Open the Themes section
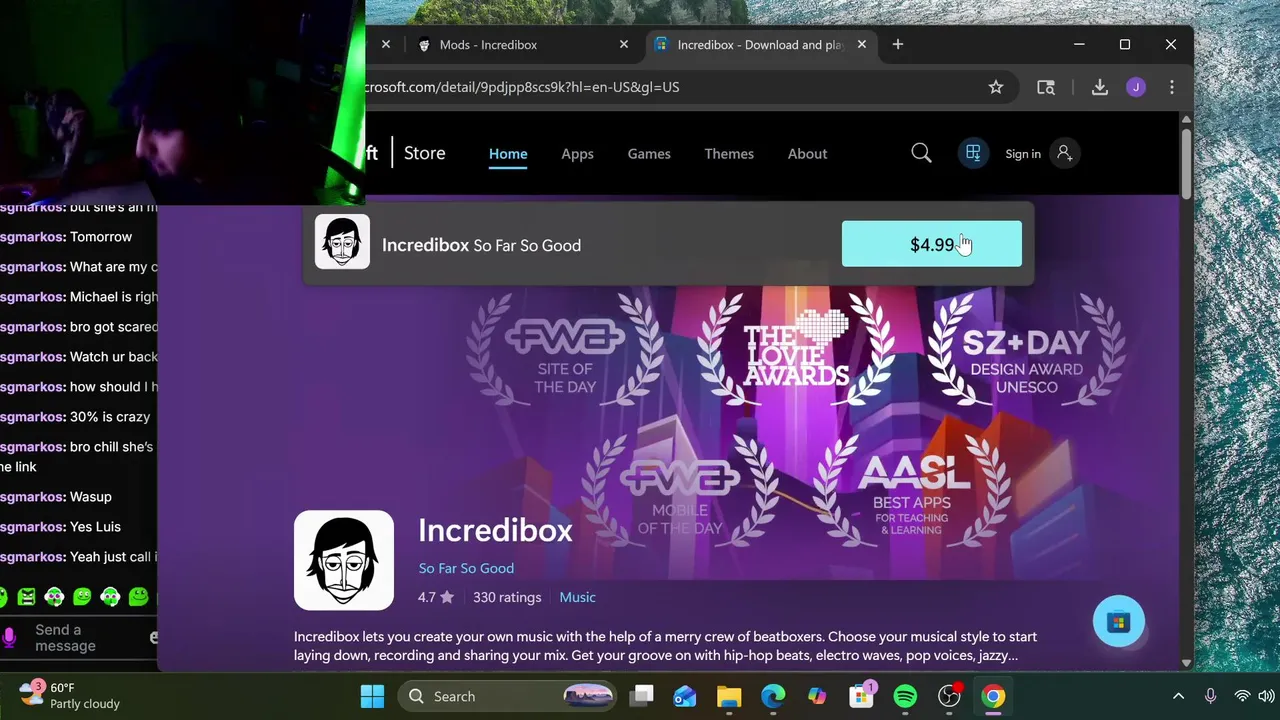 [729, 153]
